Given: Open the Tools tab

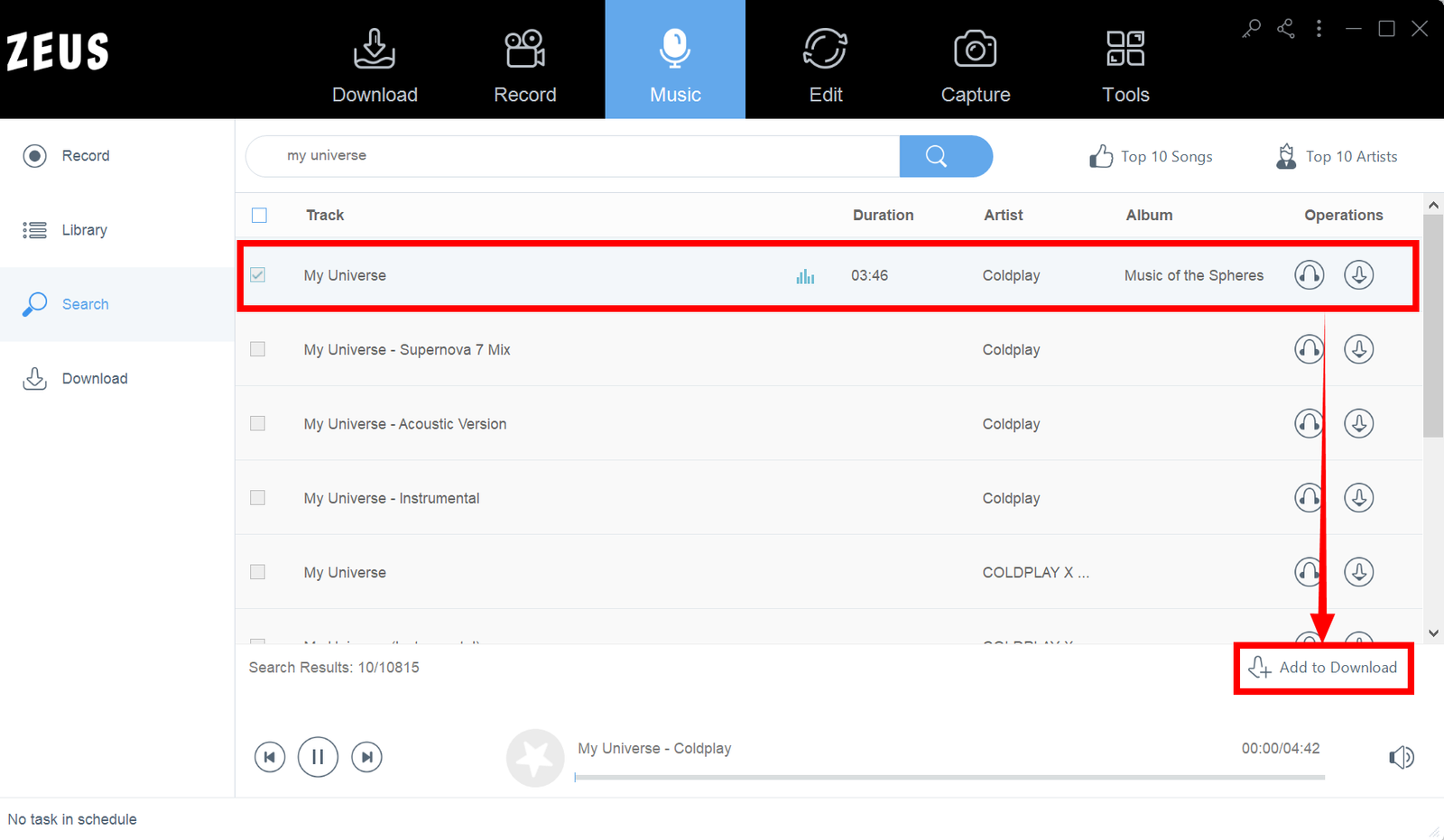Looking at the screenshot, I should coord(1125,65).
